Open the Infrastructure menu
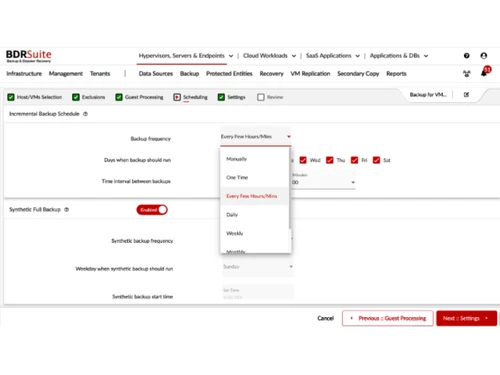 coord(24,74)
